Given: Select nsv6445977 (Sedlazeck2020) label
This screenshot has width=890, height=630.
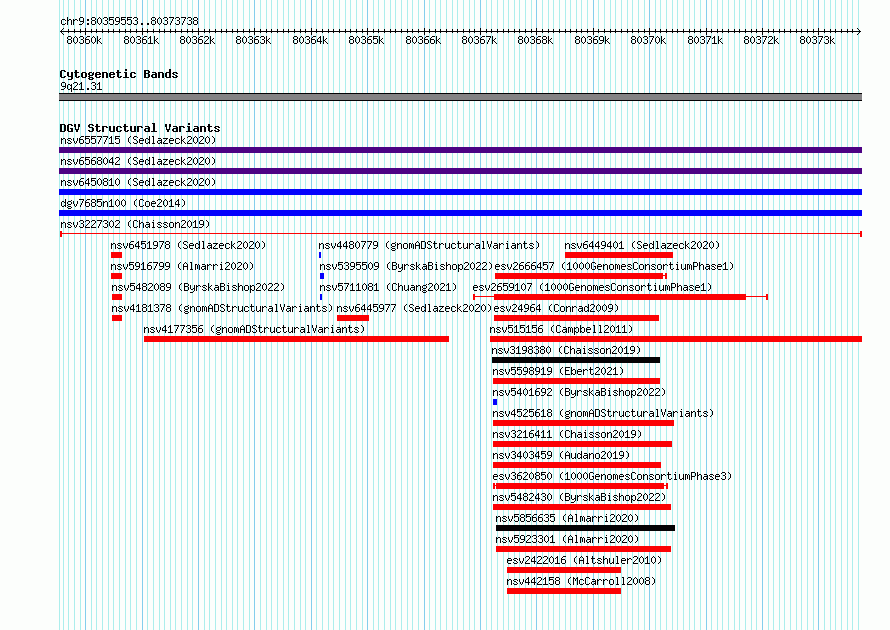Looking at the screenshot, I should [414, 308].
